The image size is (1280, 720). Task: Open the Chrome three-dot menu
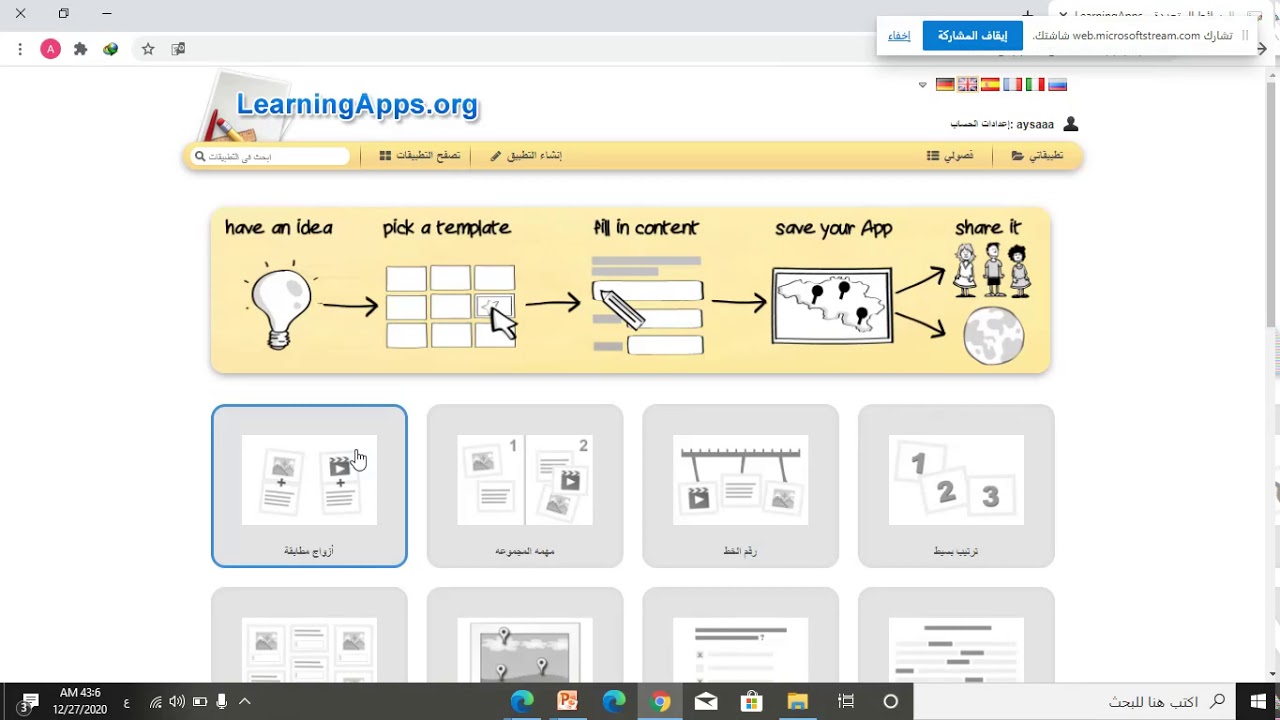[x=20, y=49]
